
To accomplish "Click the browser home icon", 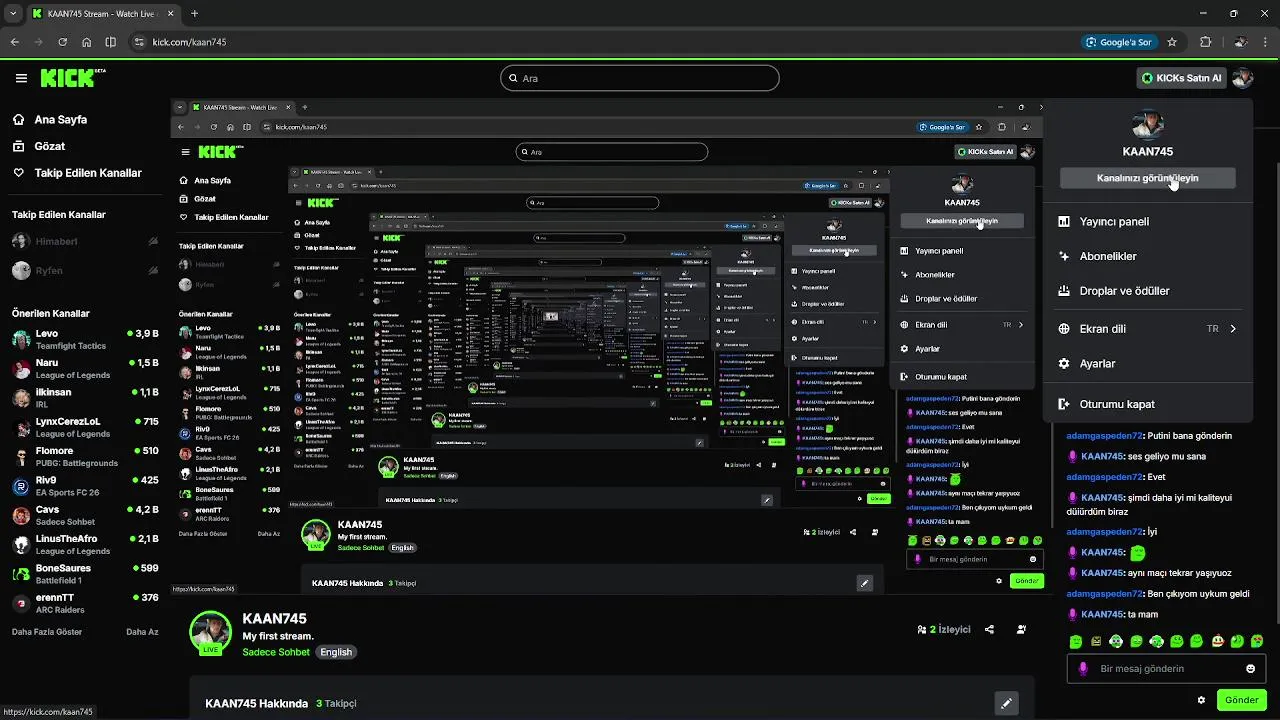I will 87,42.
